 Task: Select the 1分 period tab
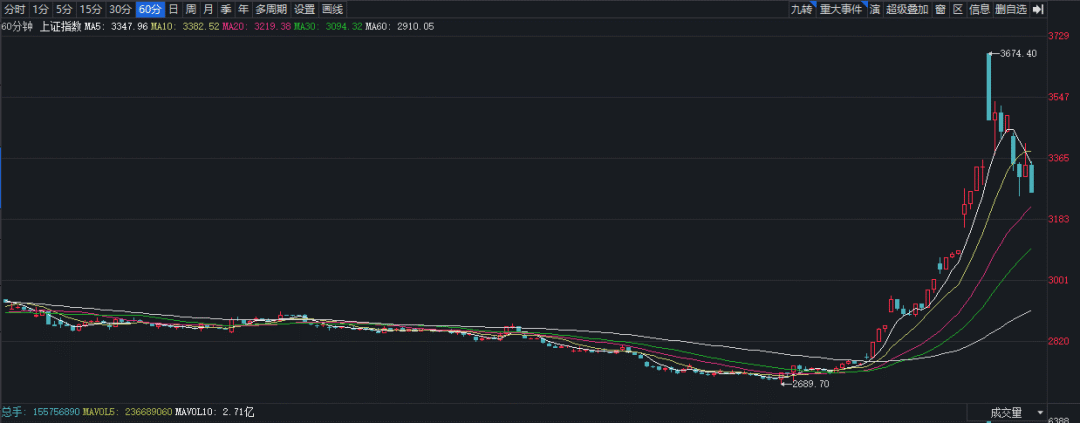tap(40, 9)
